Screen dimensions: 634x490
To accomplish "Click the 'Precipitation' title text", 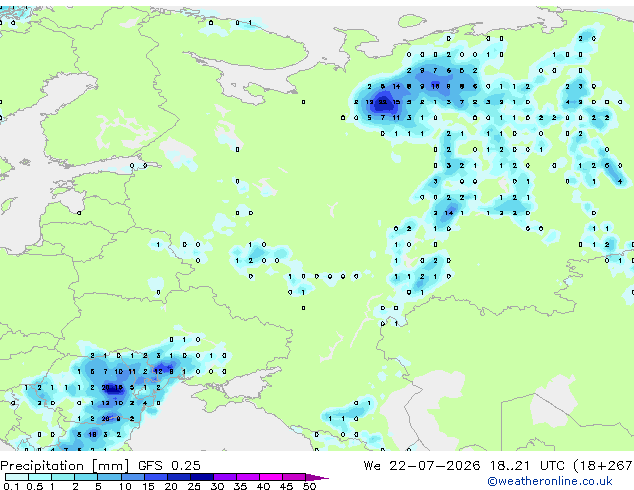I will (x=42, y=466).
